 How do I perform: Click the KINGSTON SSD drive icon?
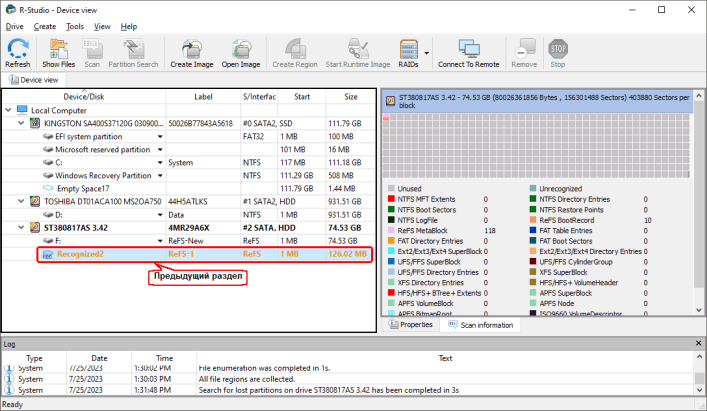tap(35, 123)
